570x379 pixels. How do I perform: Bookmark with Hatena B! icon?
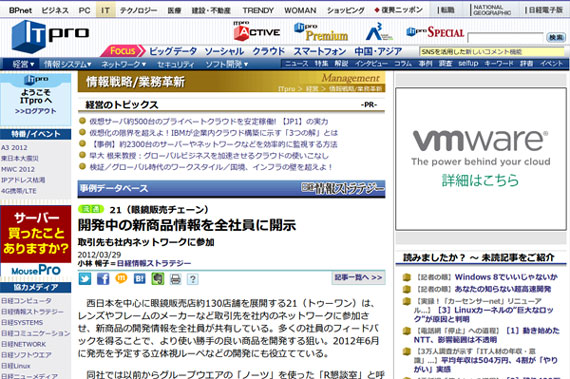point(139,279)
